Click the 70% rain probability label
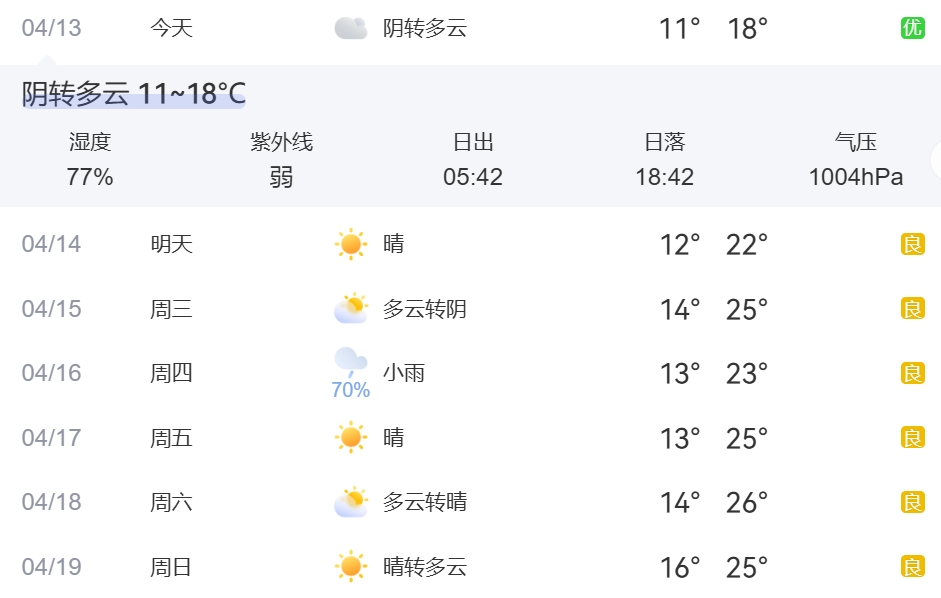This screenshot has height=598, width=941. pos(350,390)
